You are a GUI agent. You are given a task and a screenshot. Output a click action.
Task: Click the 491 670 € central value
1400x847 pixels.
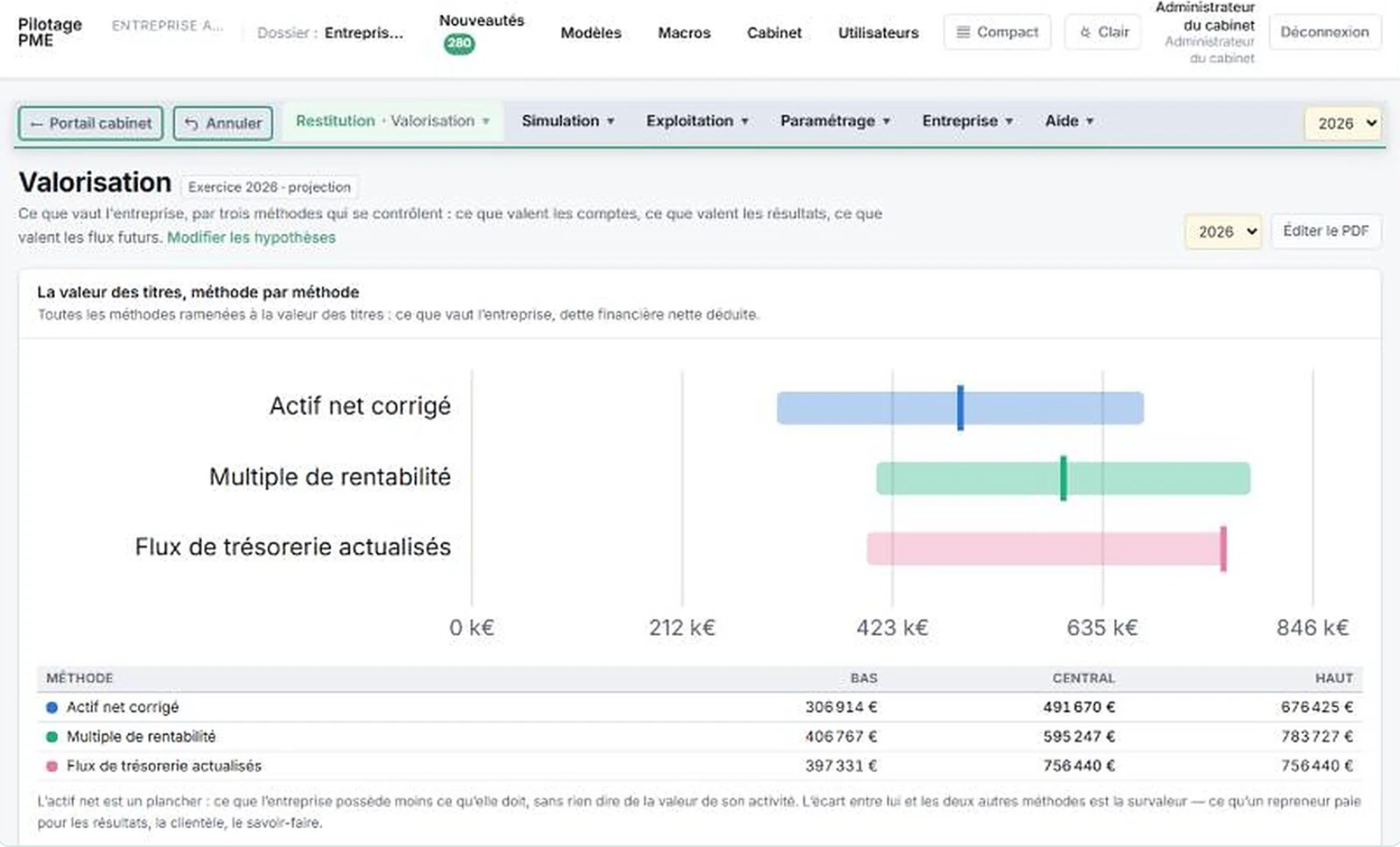tap(1079, 707)
